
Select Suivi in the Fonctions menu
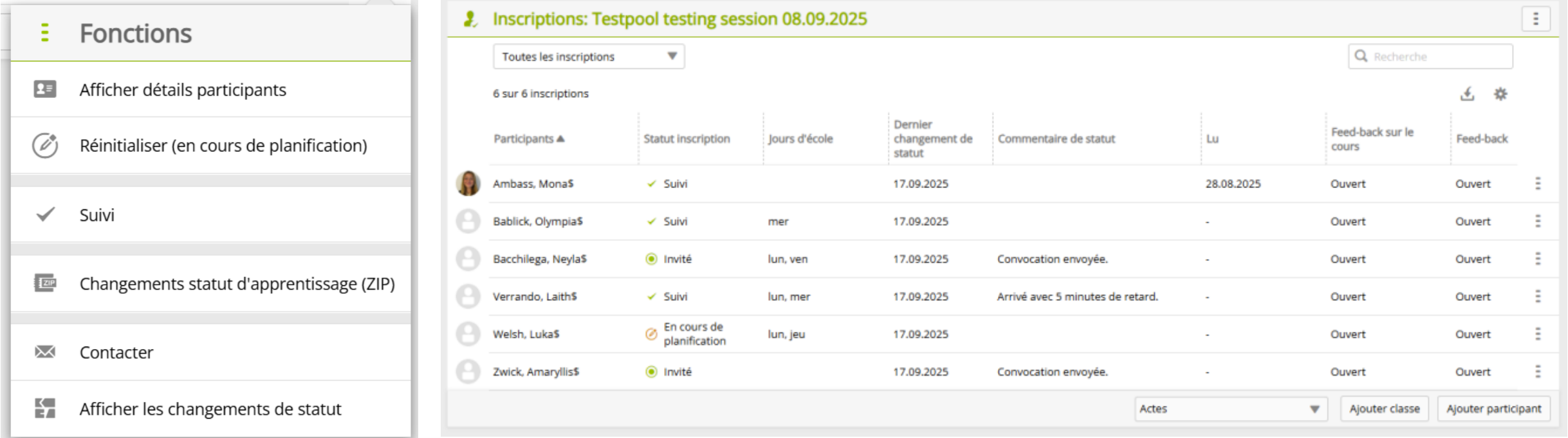pyautogui.click(x=97, y=214)
